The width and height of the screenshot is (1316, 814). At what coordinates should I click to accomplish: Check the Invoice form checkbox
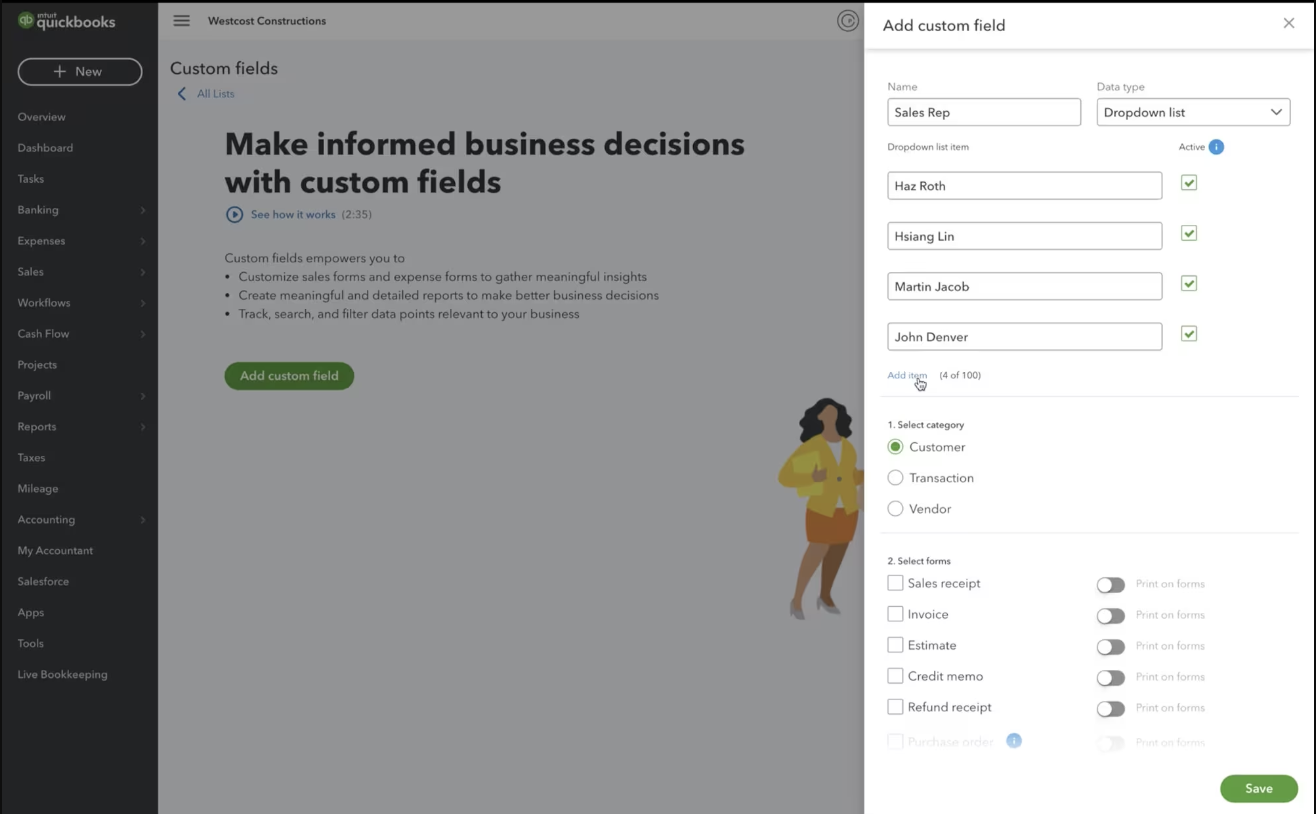tap(895, 614)
